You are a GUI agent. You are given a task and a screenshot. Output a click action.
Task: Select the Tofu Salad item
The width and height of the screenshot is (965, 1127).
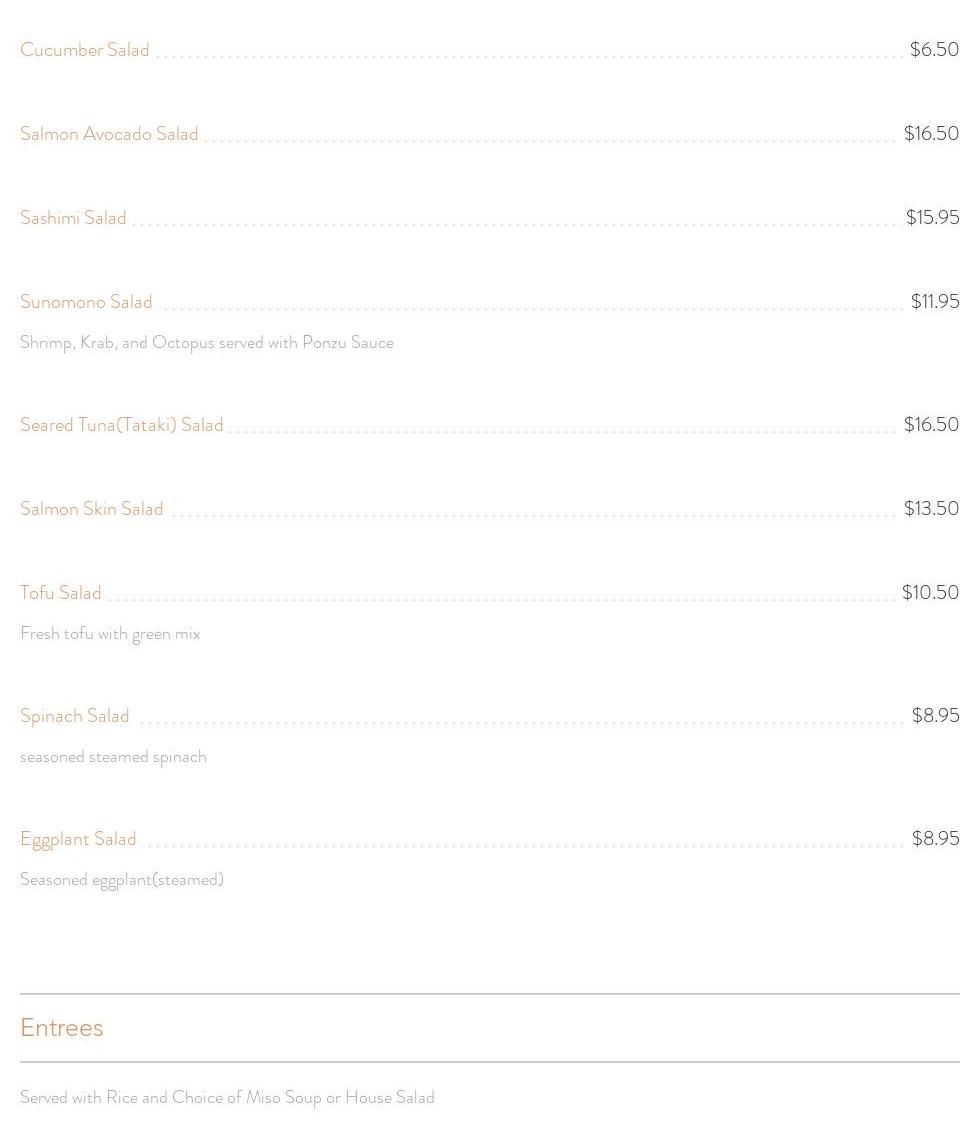pyautogui.click(x=61, y=593)
